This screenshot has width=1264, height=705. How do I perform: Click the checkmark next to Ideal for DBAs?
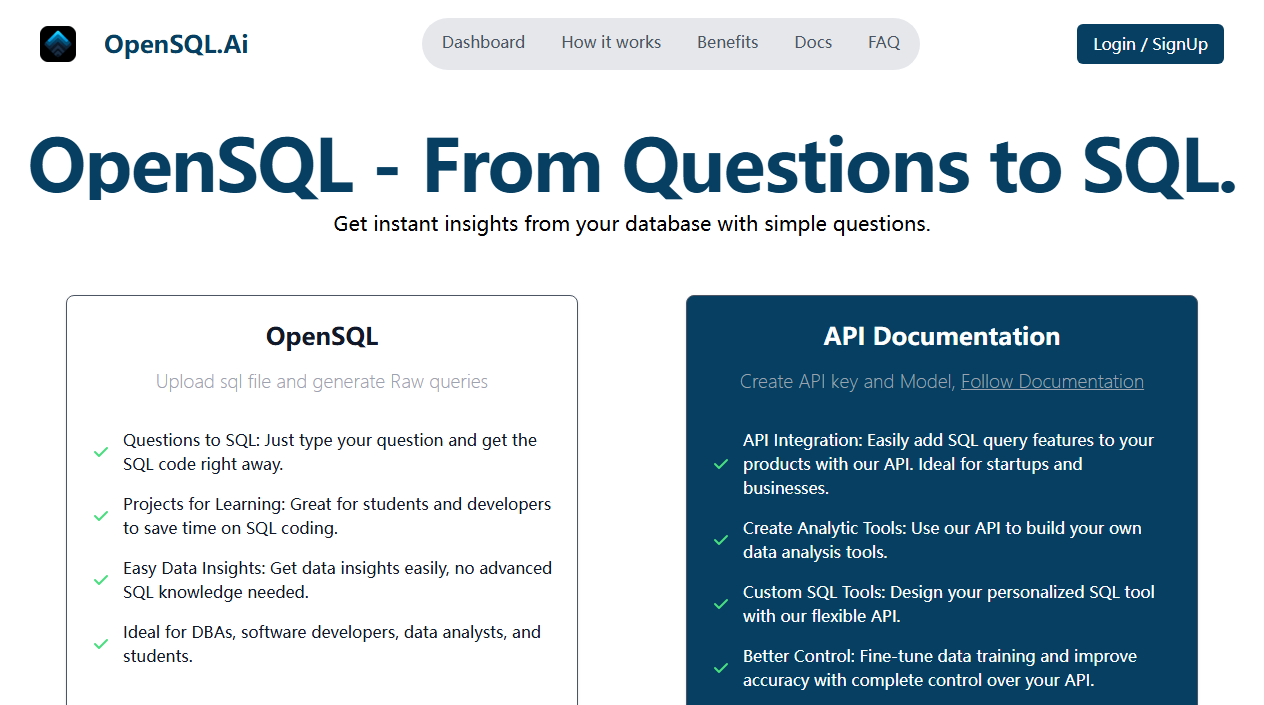101,644
